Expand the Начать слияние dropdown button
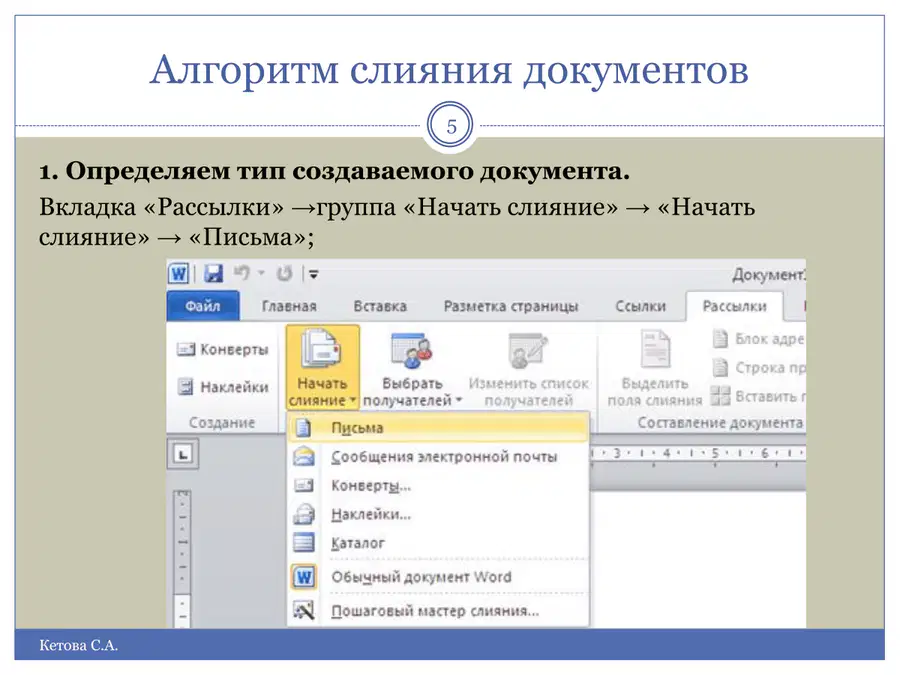This screenshot has height=675, width=900. (x=323, y=367)
